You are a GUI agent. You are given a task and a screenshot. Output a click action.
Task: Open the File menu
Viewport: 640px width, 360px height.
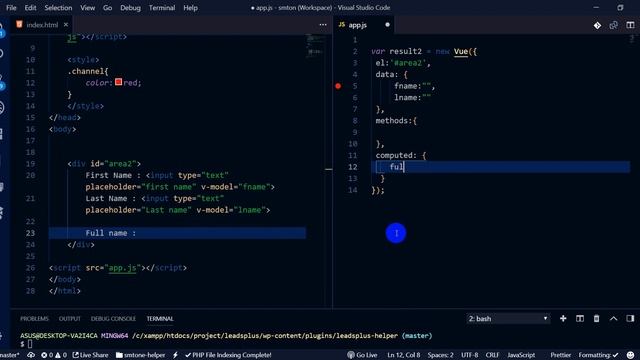[x=11, y=8]
